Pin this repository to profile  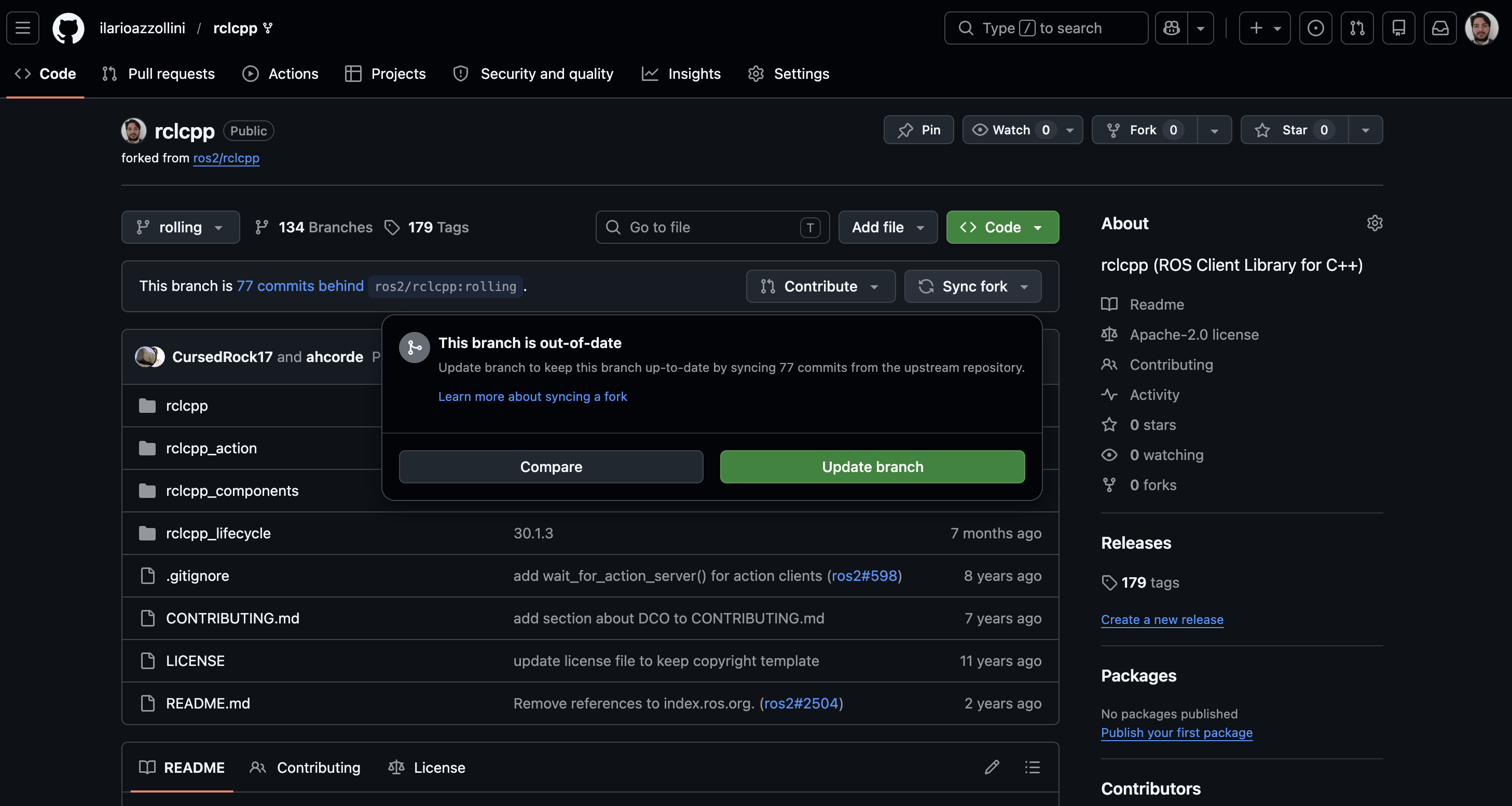pos(918,130)
